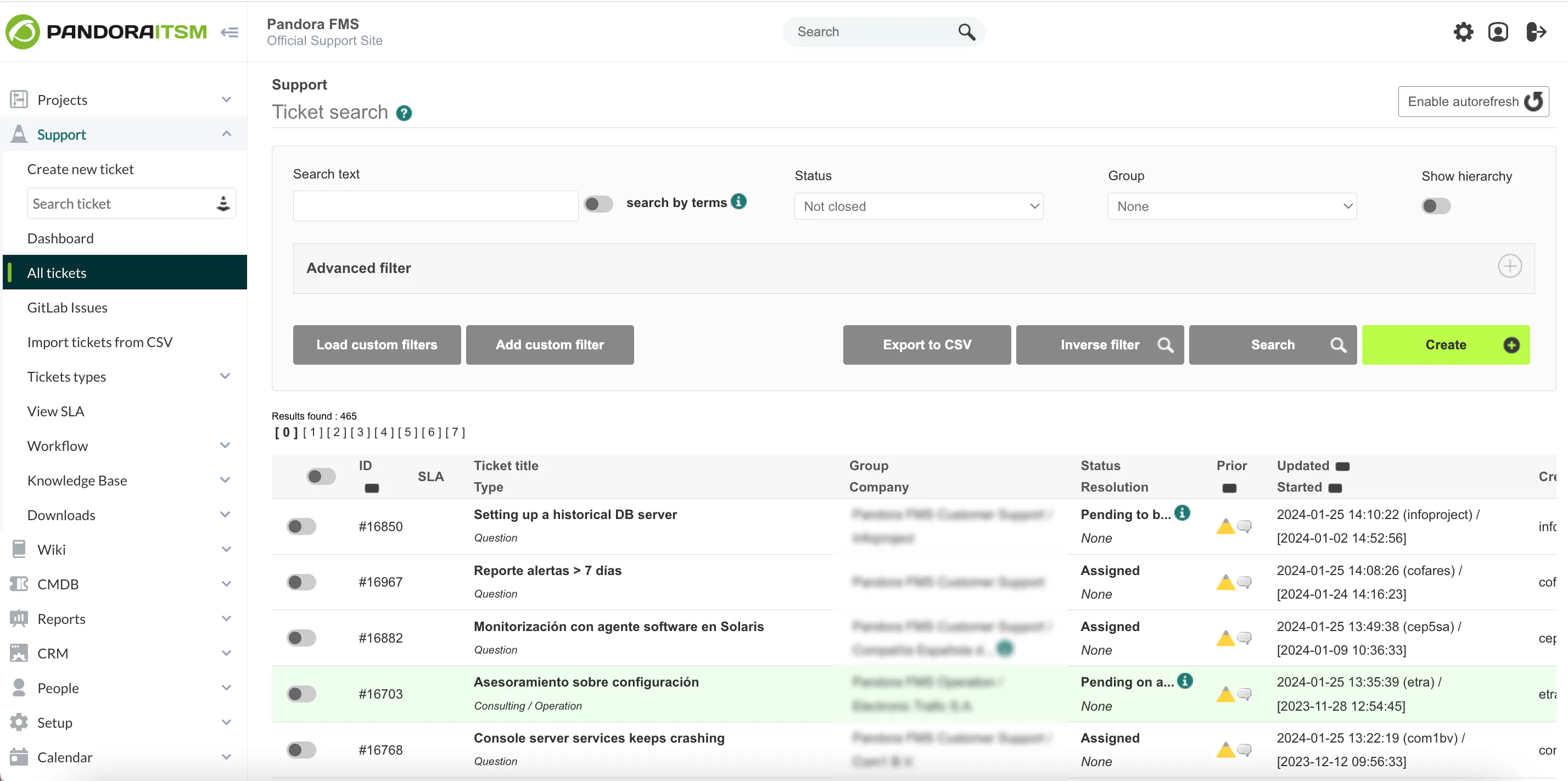Click priority warning icon for ticket #16967
The image size is (1568, 781).
[x=1225, y=583]
